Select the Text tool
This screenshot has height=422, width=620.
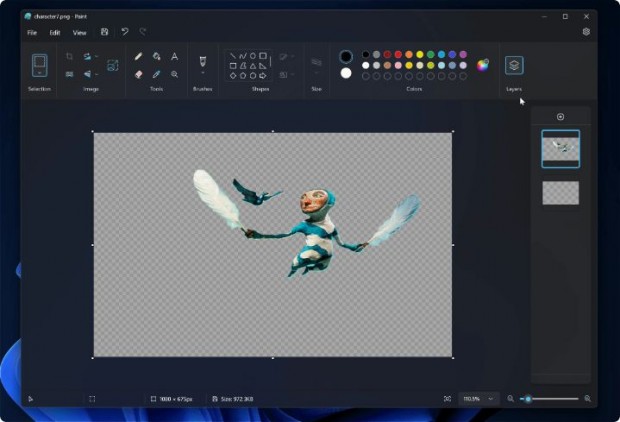point(174,56)
